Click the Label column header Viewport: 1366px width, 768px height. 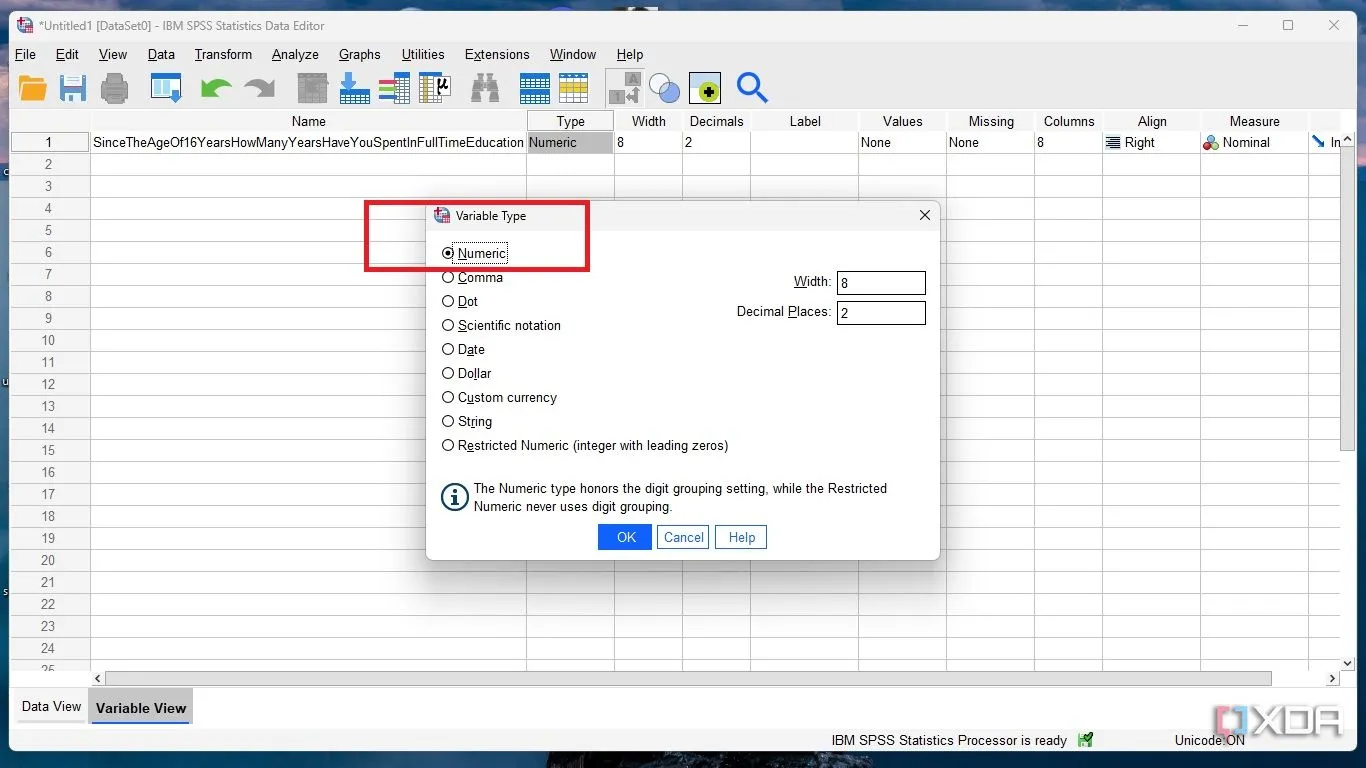804,121
